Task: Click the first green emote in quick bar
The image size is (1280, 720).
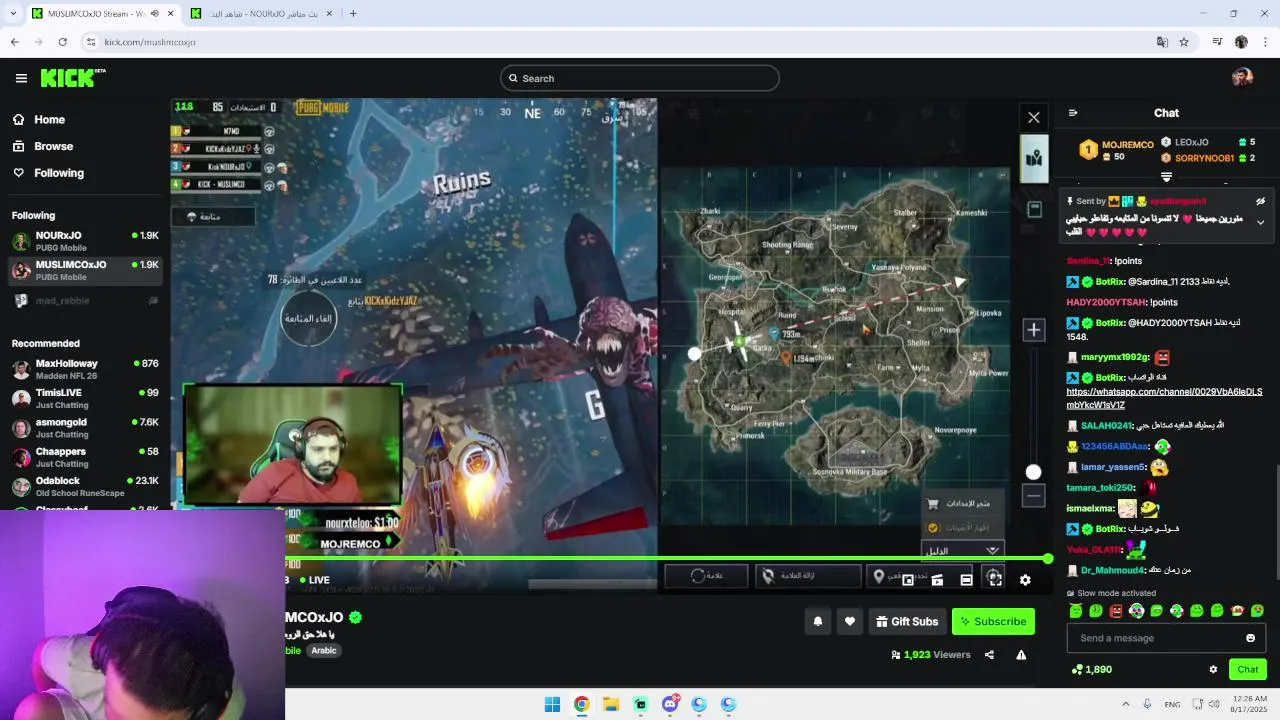Action: (x=1076, y=610)
